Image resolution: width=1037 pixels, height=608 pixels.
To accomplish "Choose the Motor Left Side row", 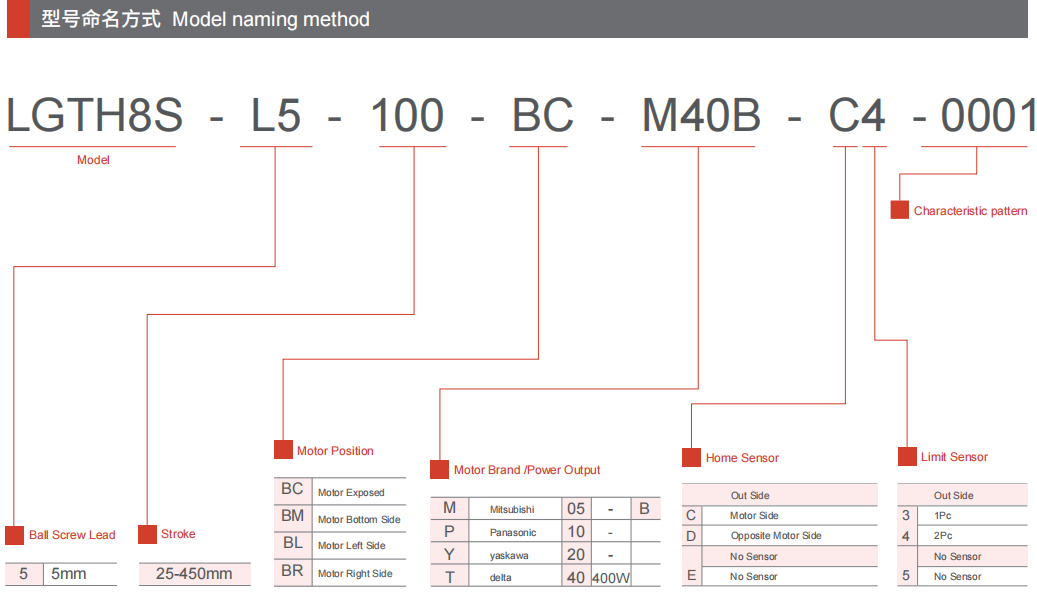I will [351, 546].
